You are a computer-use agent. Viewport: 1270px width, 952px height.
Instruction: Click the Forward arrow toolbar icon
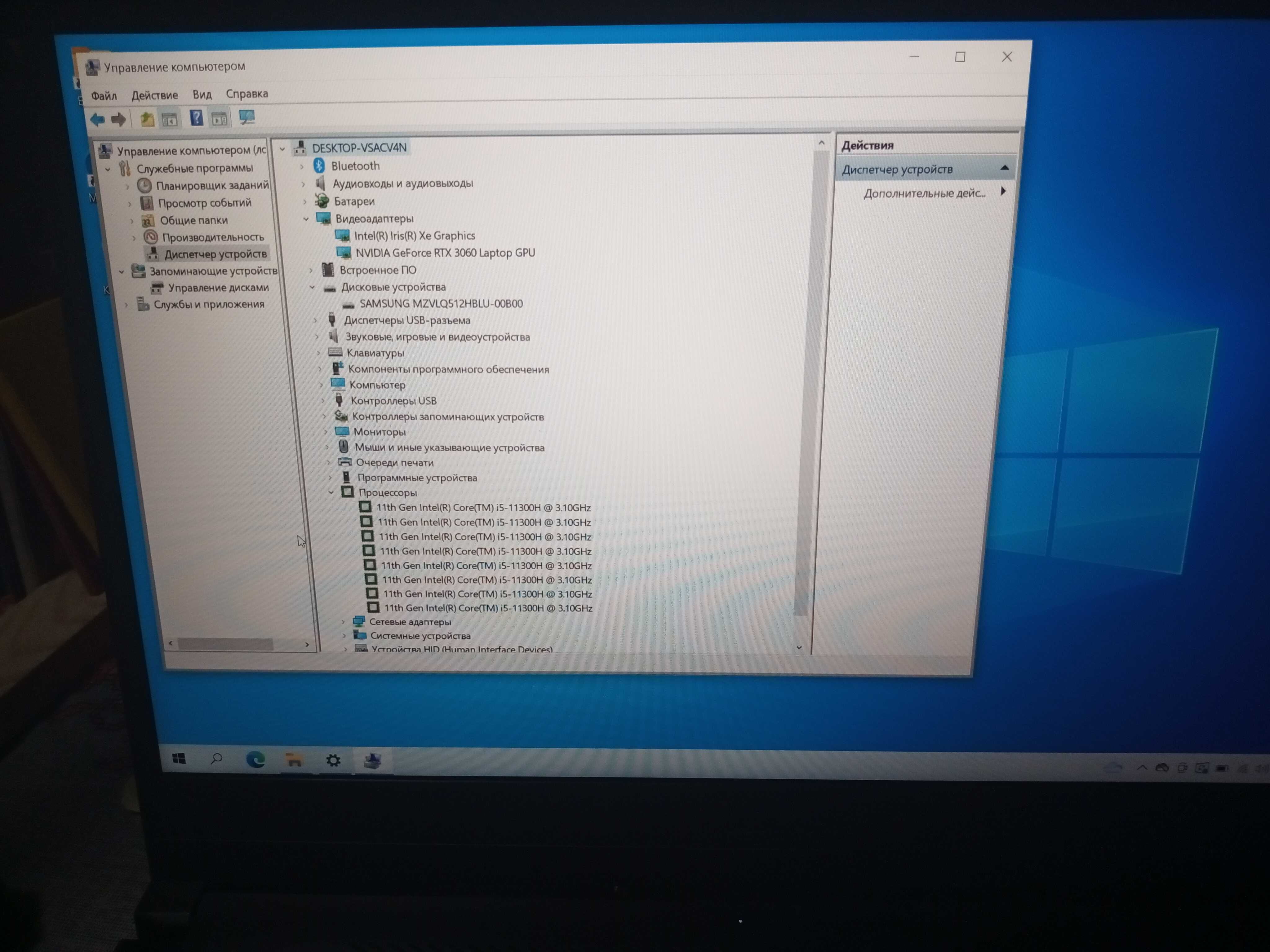tap(118, 119)
